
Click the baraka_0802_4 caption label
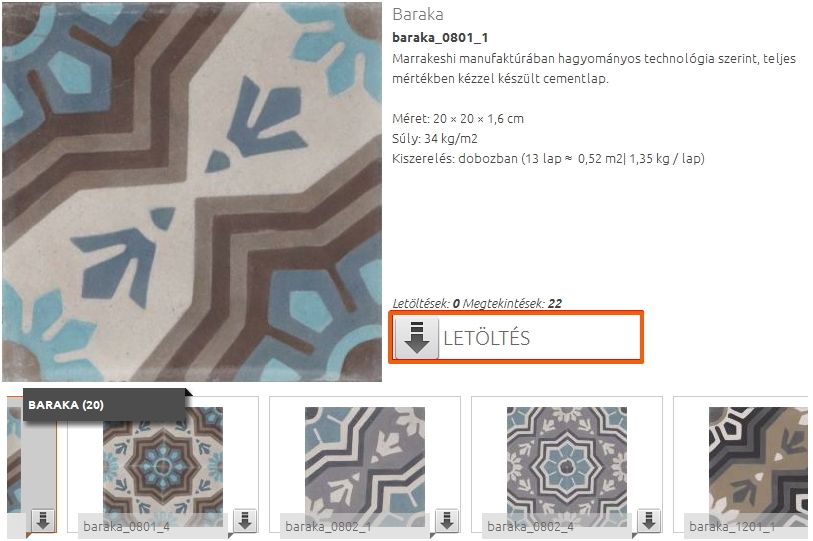[530, 526]
